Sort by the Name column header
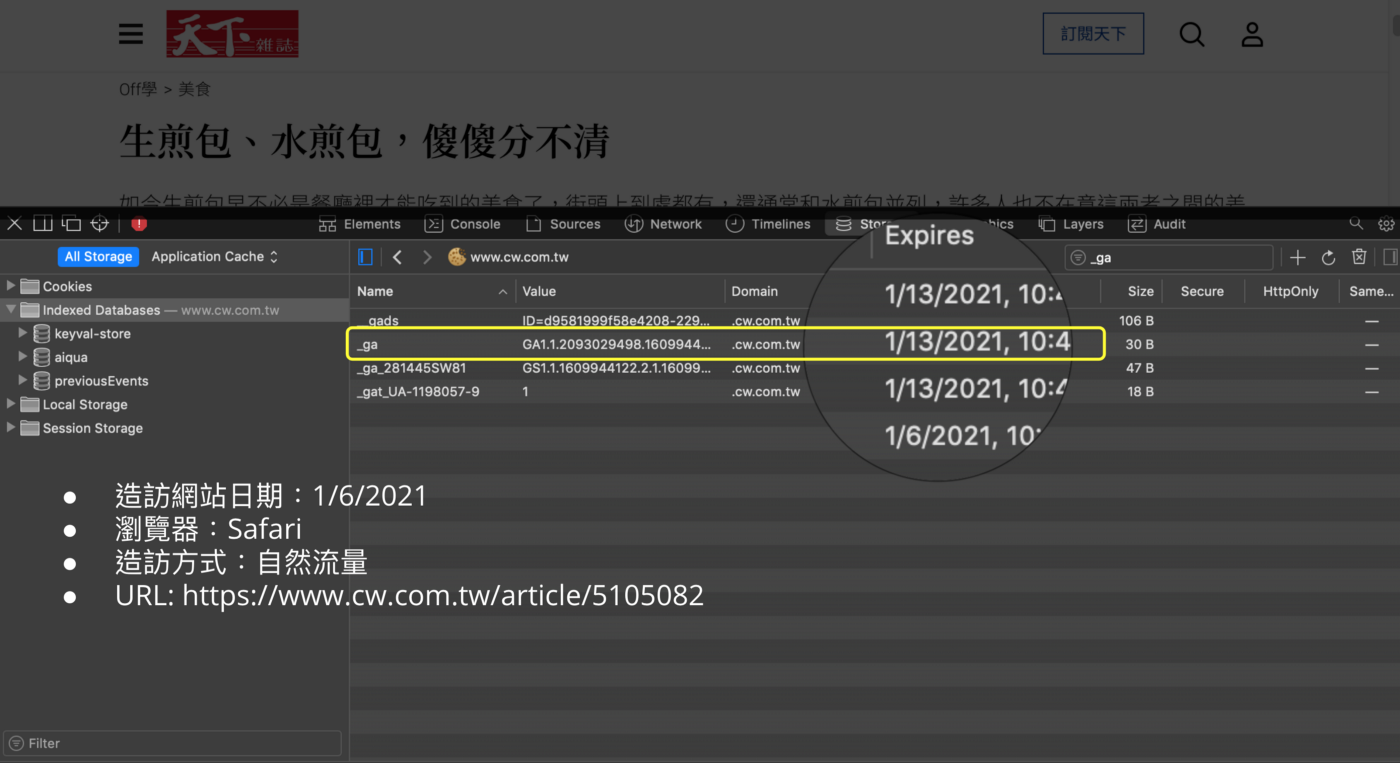 coord(432,291)
